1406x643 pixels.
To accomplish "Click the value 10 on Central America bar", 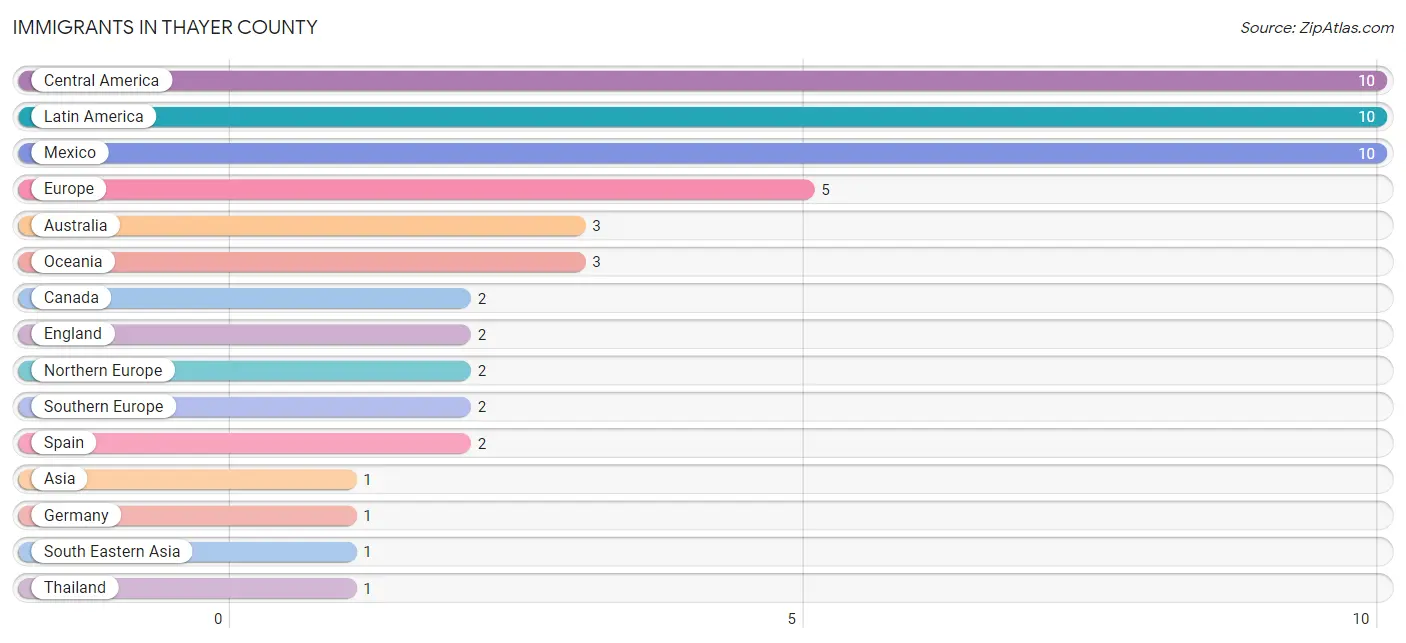I will coord(1366,81).
